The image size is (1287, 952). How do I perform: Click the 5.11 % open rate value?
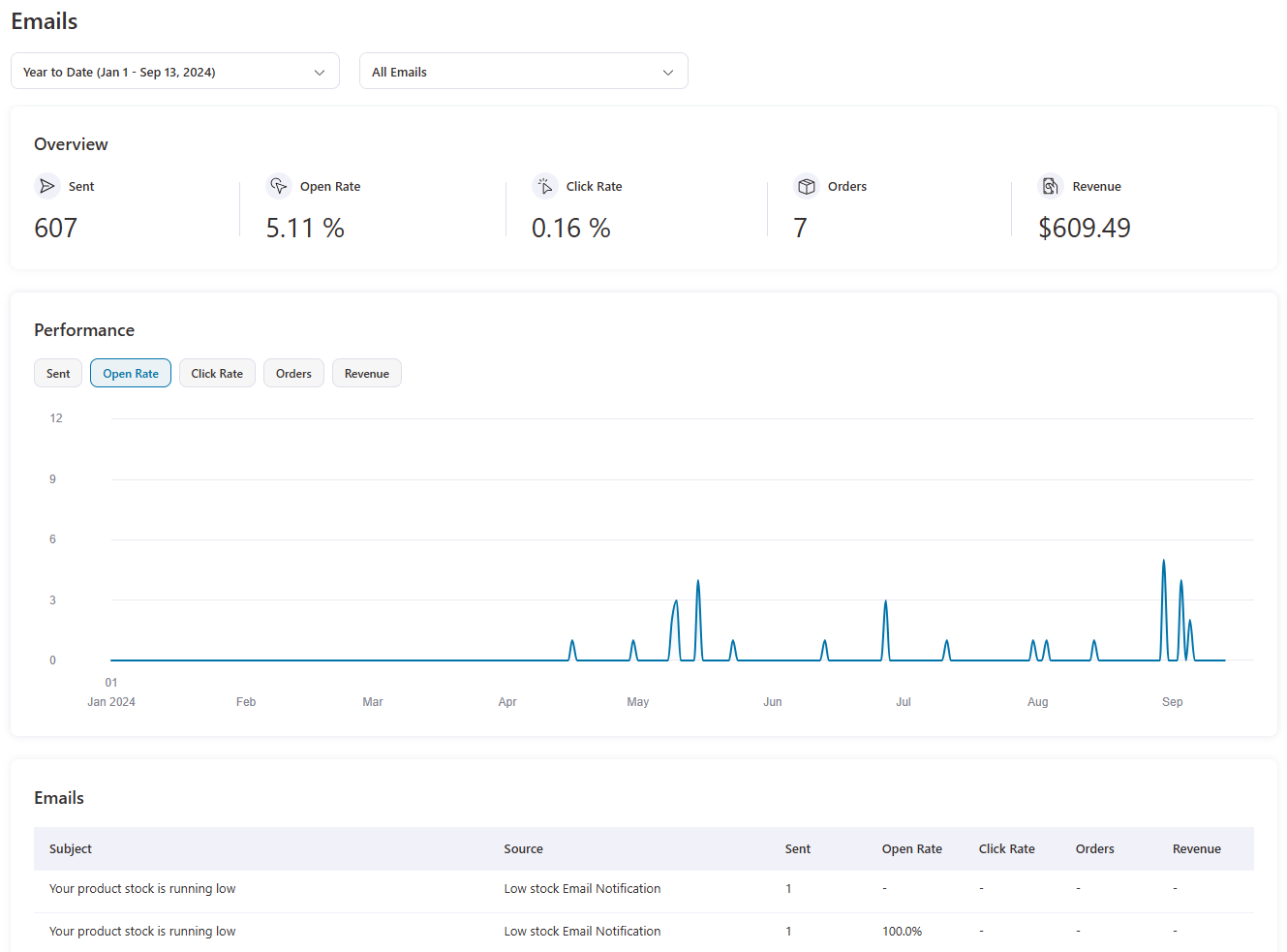point(305,229)
